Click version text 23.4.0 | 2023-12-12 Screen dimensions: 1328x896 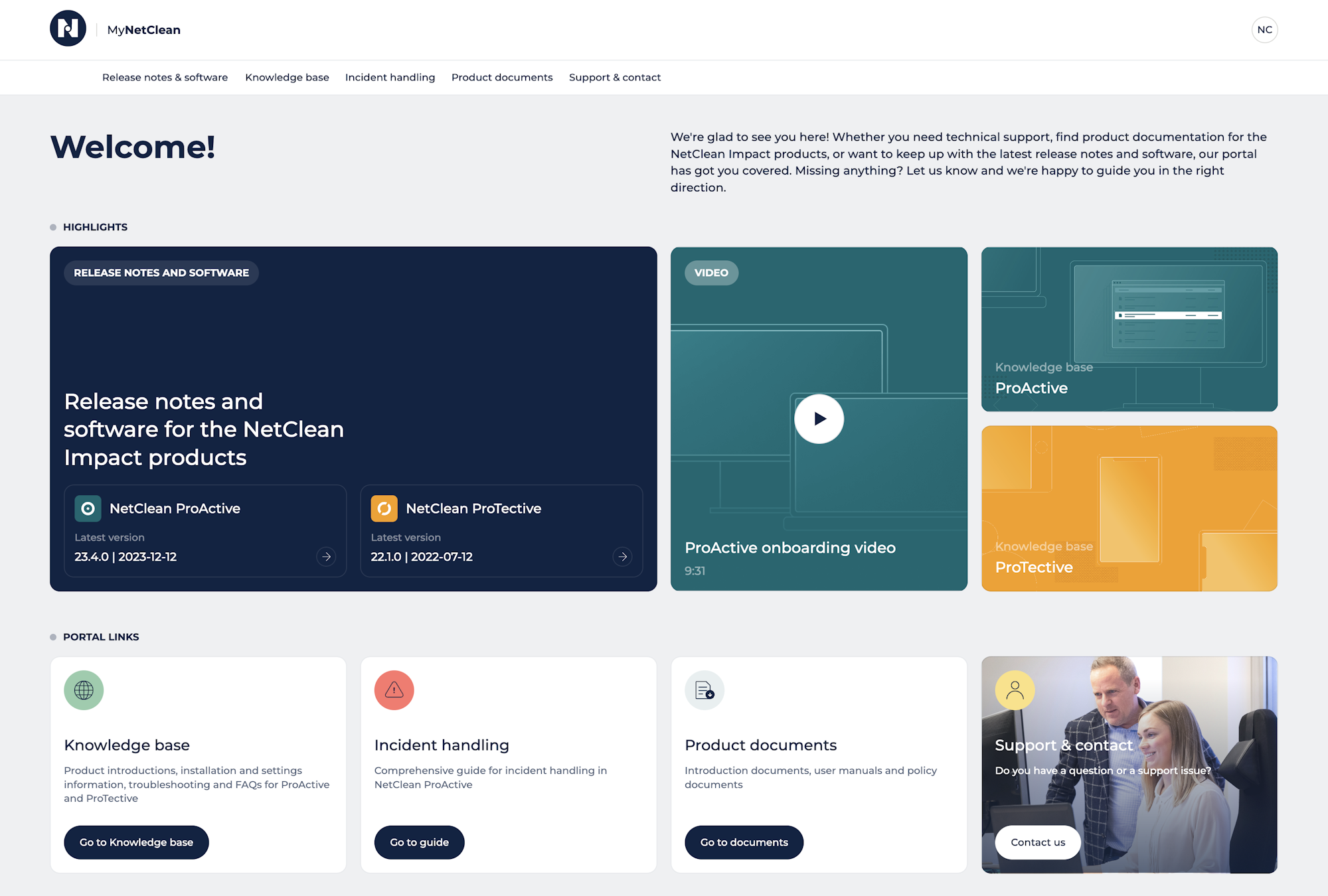125,557
